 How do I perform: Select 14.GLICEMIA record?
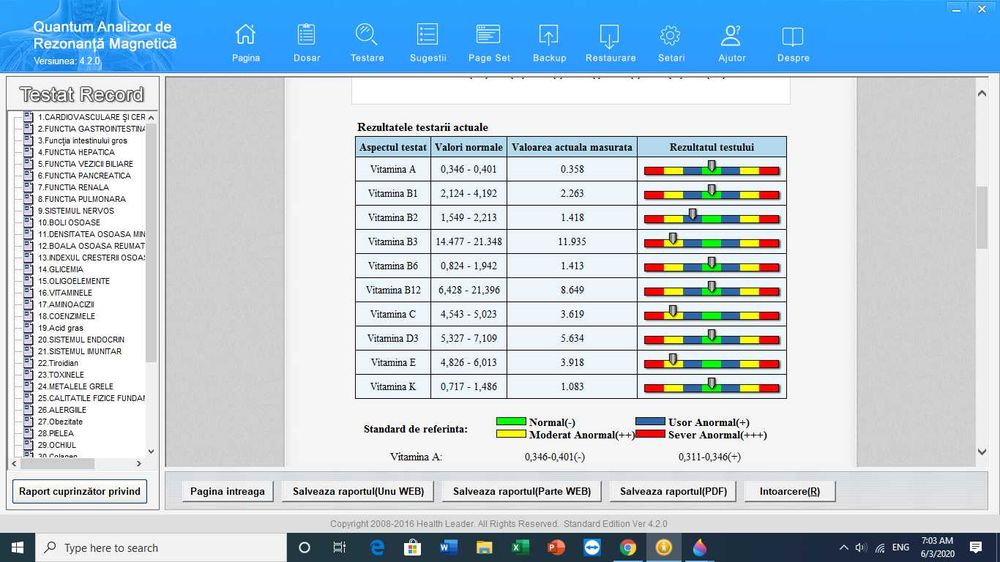61,269
